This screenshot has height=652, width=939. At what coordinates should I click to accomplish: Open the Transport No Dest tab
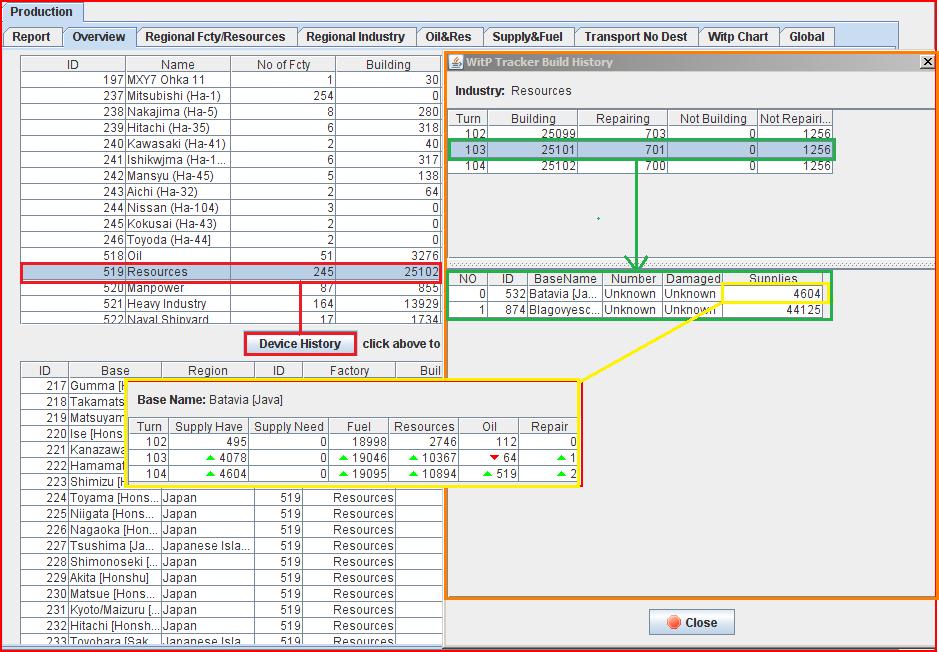(636, 37)
